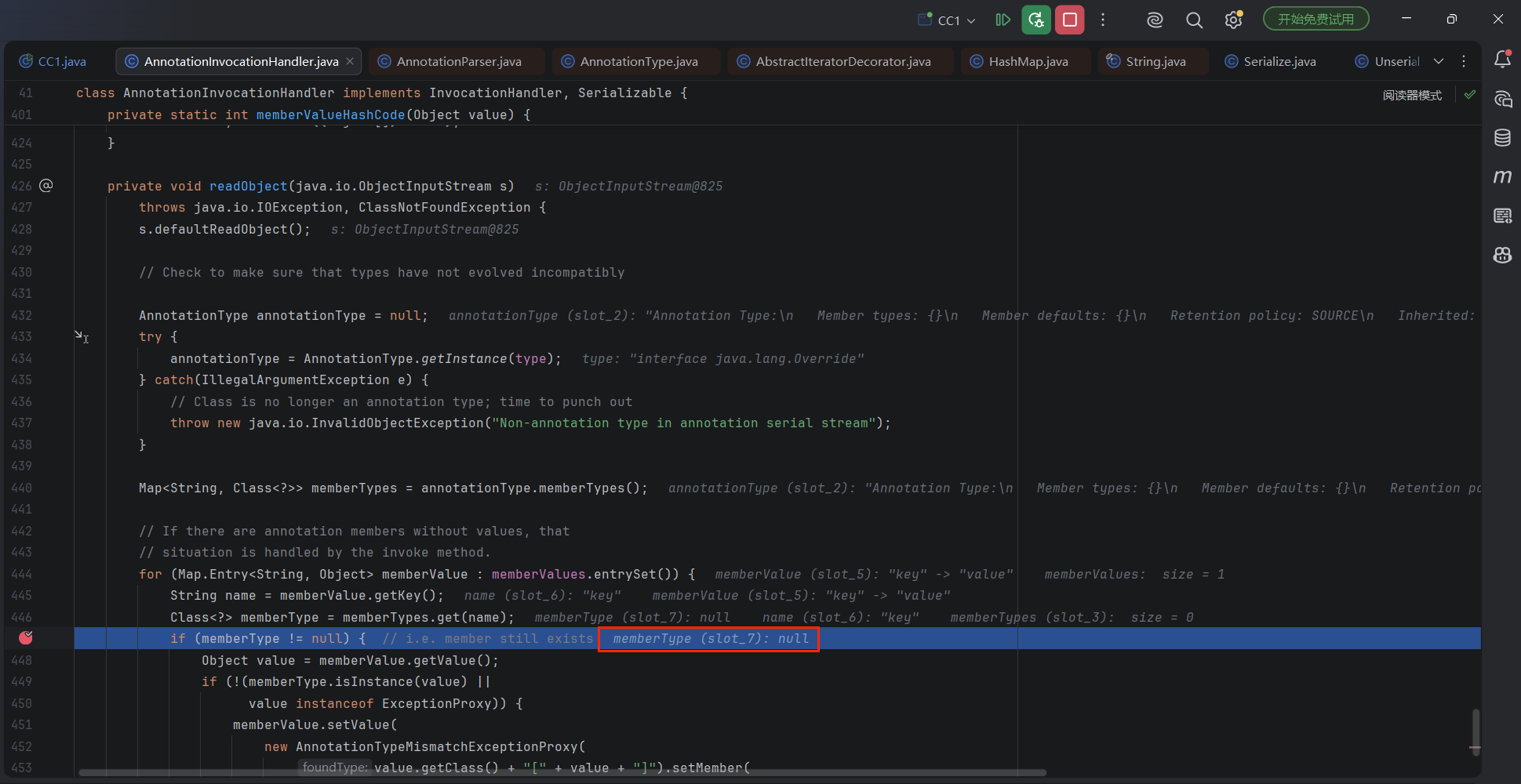The height and width of the screenshot is (784, 1521).
Task: Click the readObject method name
Action: [249, 186]
